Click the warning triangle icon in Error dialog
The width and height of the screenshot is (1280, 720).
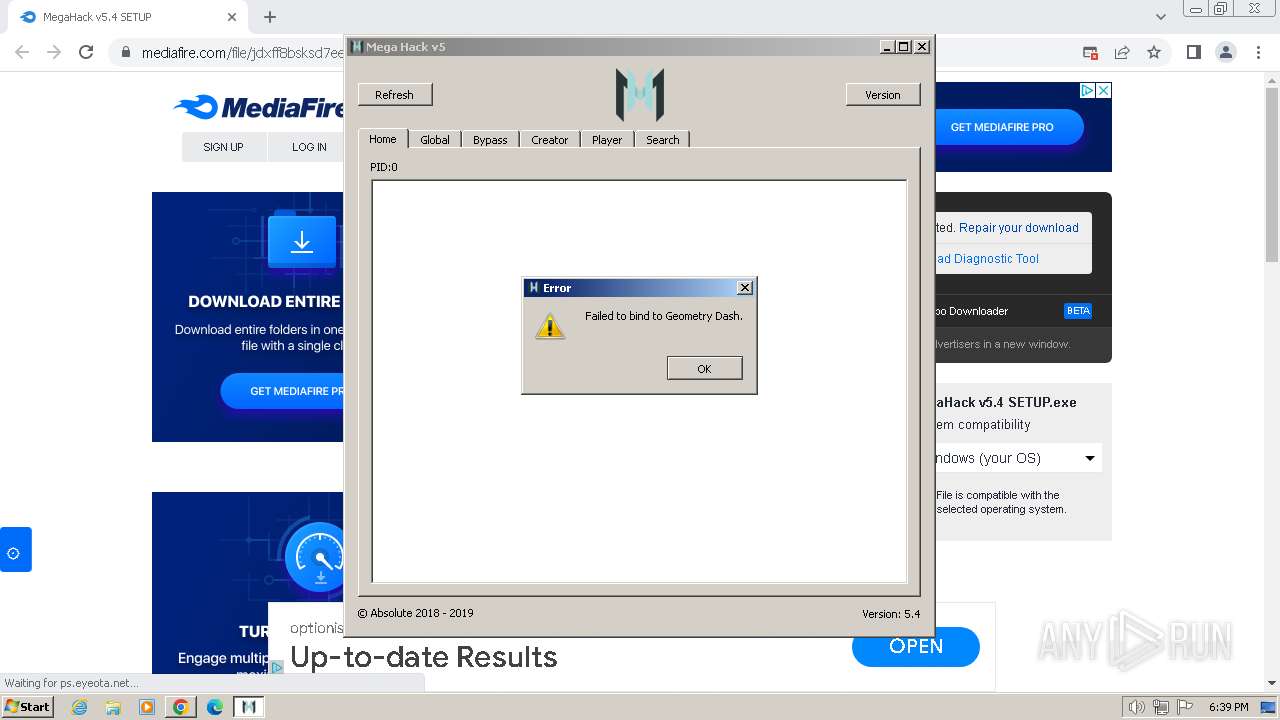(x=550, y=326)
